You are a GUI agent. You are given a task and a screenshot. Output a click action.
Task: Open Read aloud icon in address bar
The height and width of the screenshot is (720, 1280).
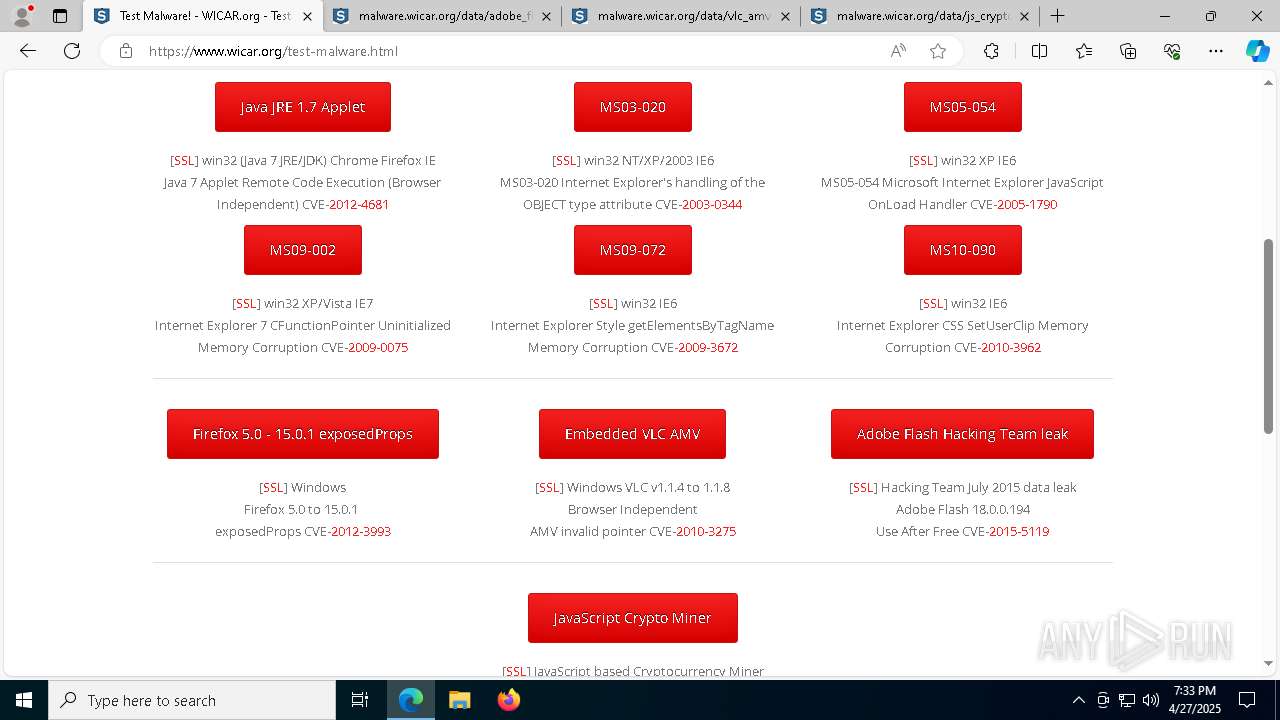pos(898,51)
